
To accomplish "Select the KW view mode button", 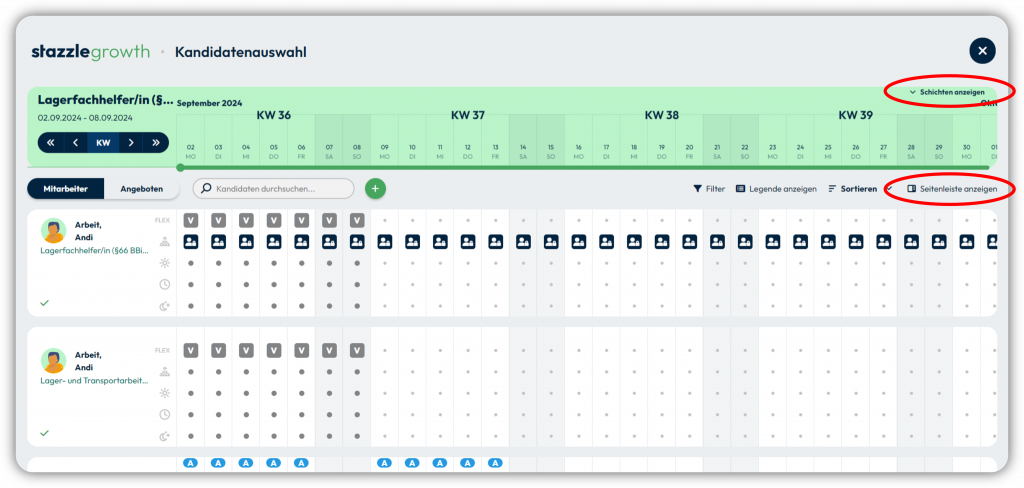I will (x=103, y=142).
